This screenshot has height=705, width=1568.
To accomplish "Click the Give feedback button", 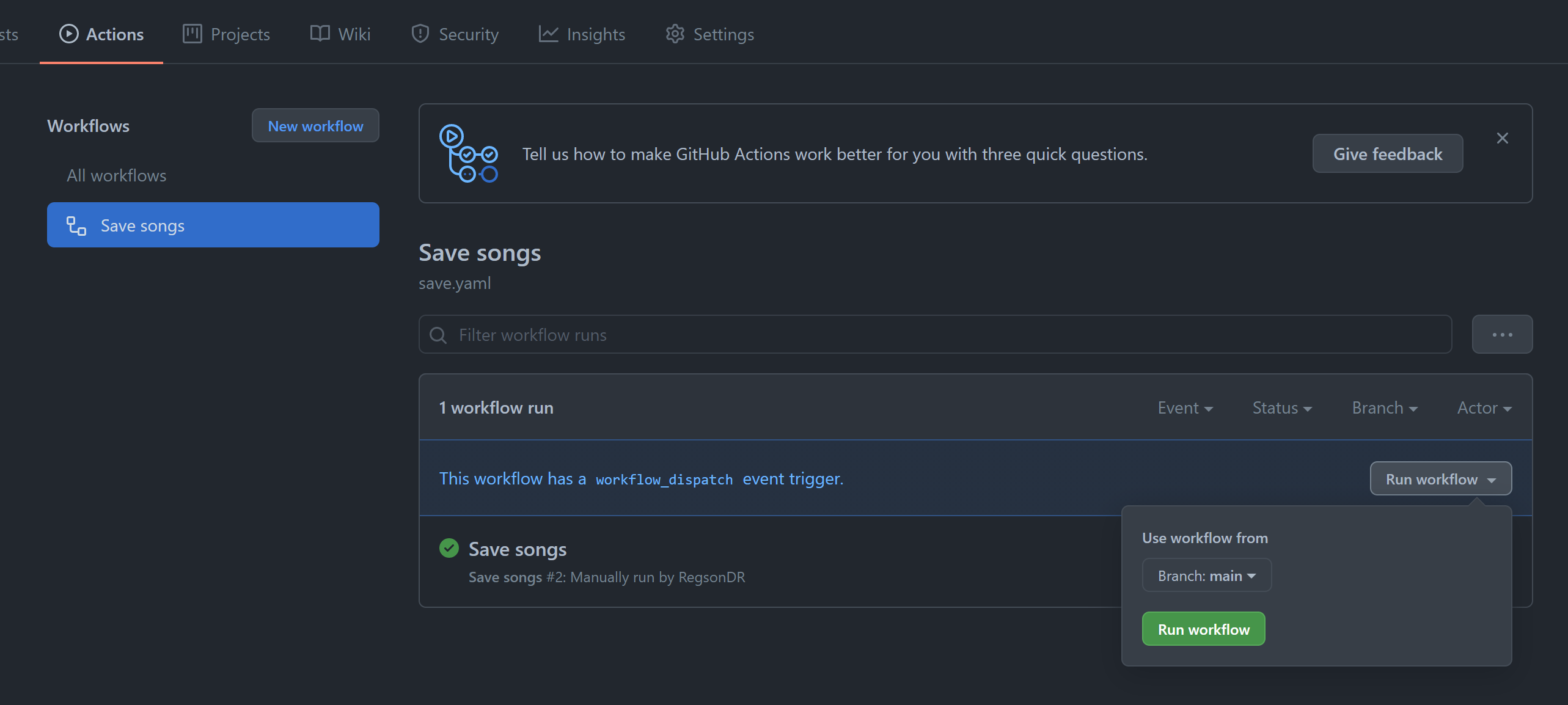I will pyautogui.click(x=1387, y=154).
